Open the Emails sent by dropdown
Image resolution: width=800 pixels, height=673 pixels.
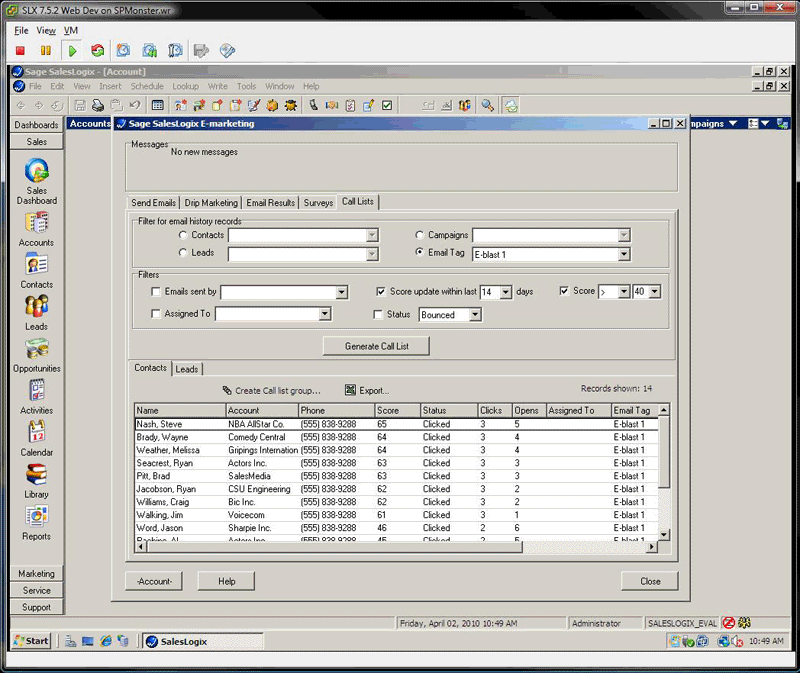(x=341, y=292)
